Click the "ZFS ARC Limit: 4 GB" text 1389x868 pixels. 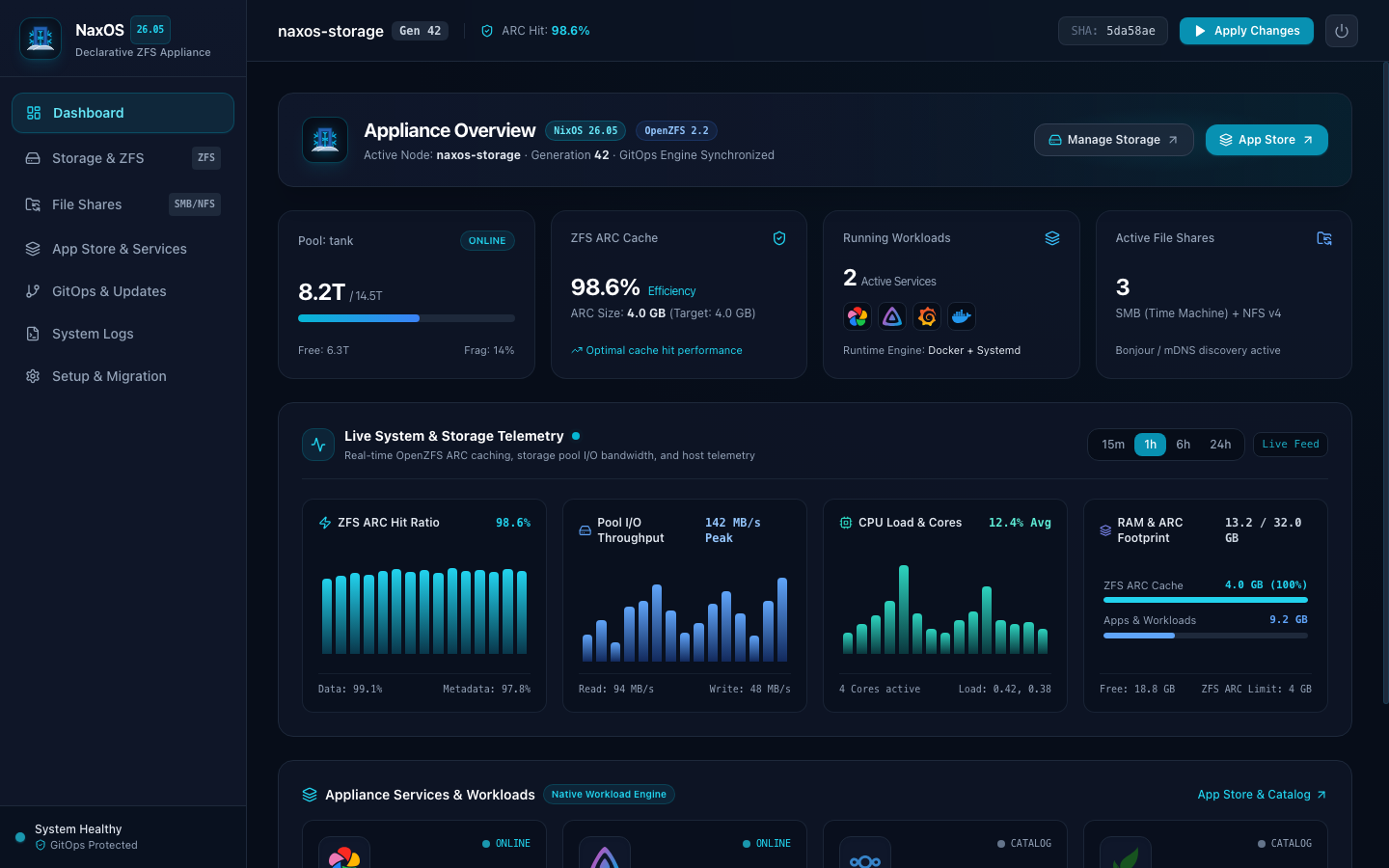click(1257, 690)
